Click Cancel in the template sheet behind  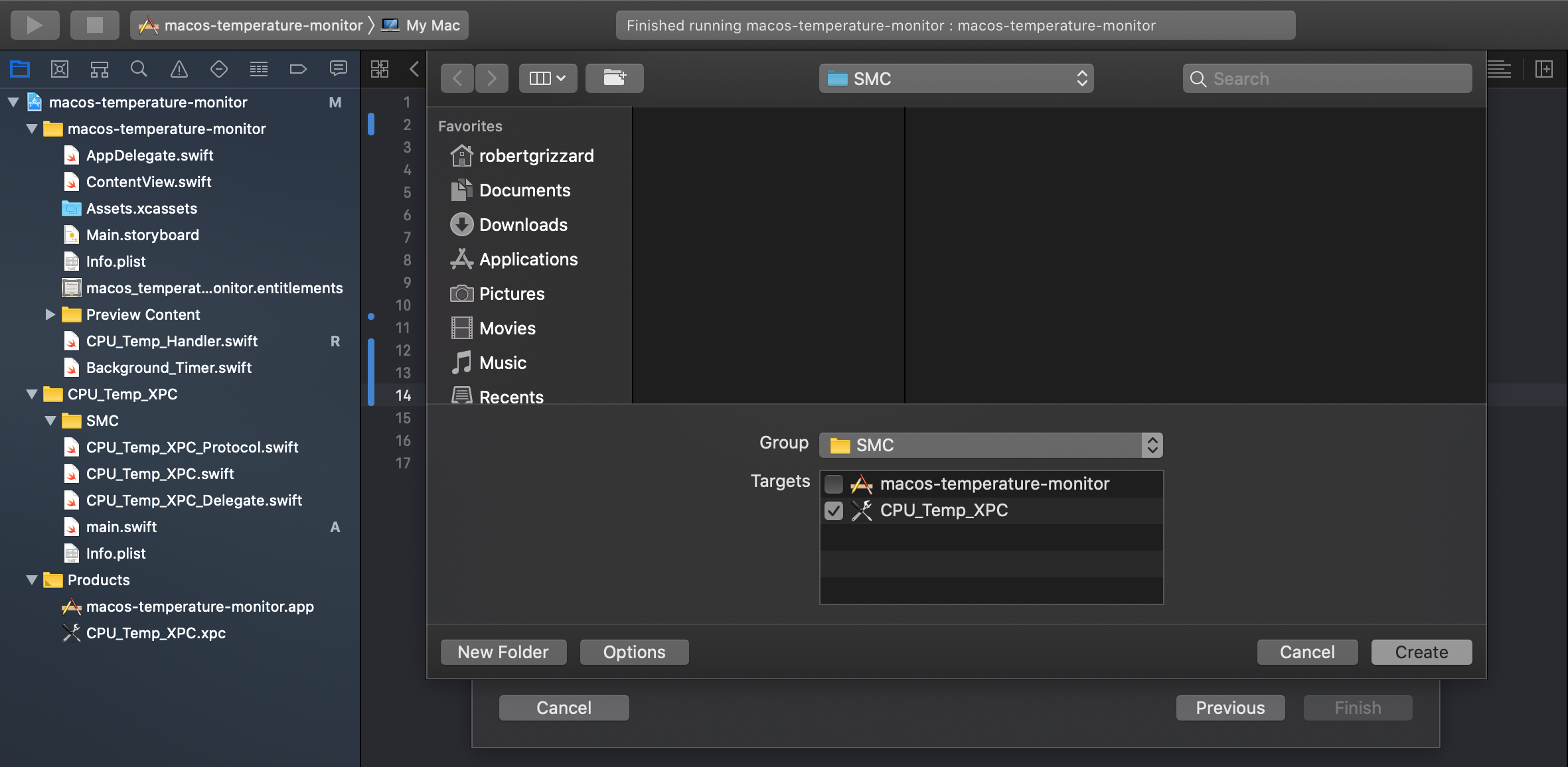[564, 708]
